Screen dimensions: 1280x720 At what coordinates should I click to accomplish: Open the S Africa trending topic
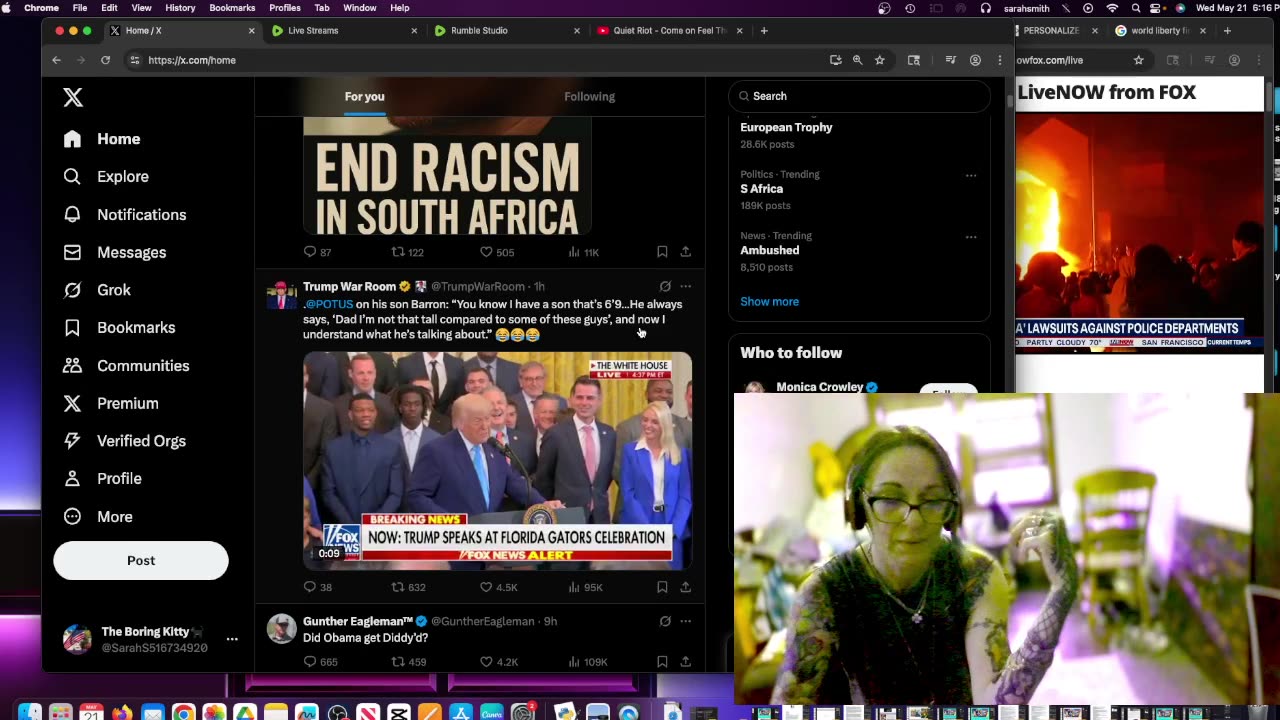tap(761, 189)
